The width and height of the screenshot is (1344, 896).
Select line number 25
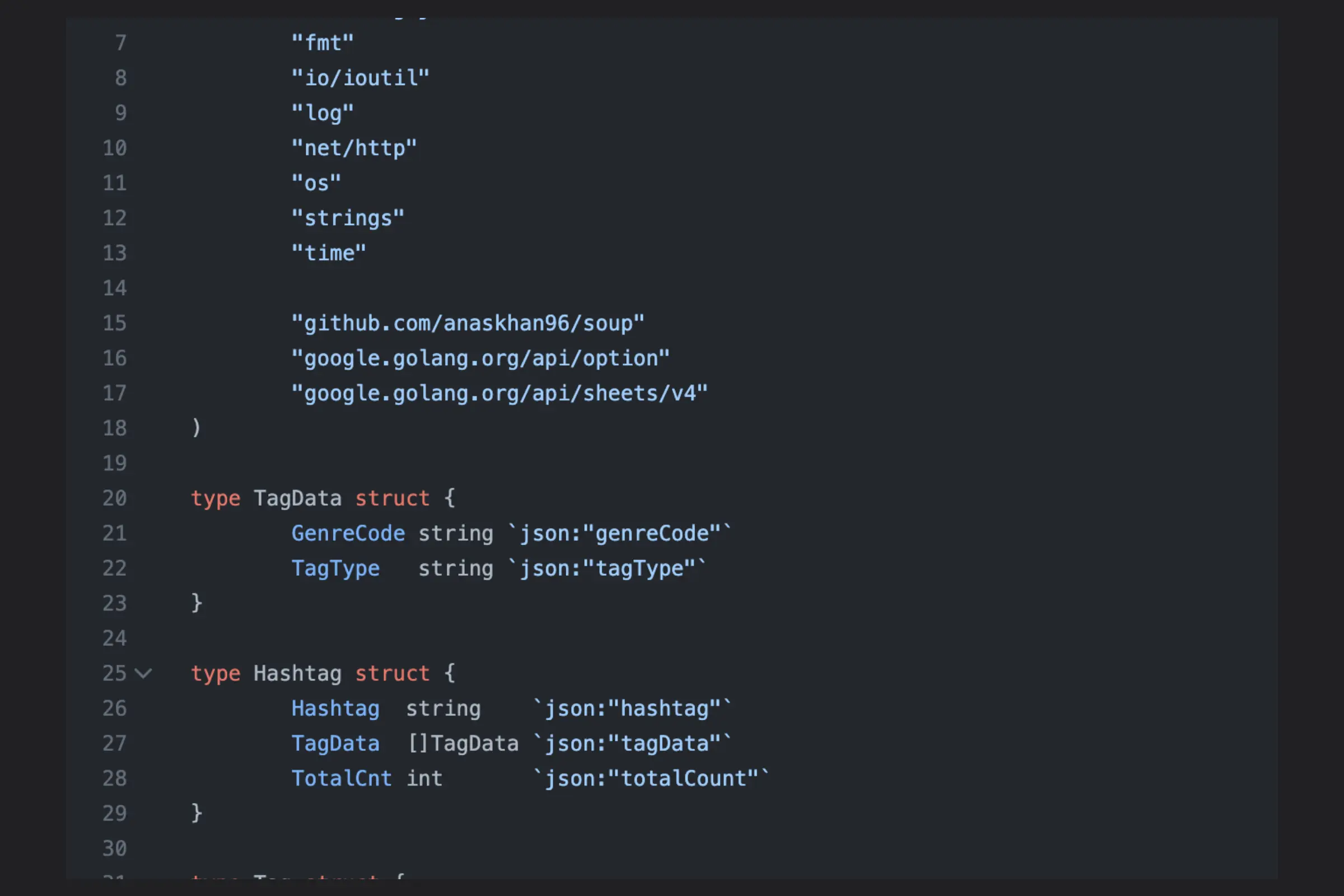click(114, 673)
